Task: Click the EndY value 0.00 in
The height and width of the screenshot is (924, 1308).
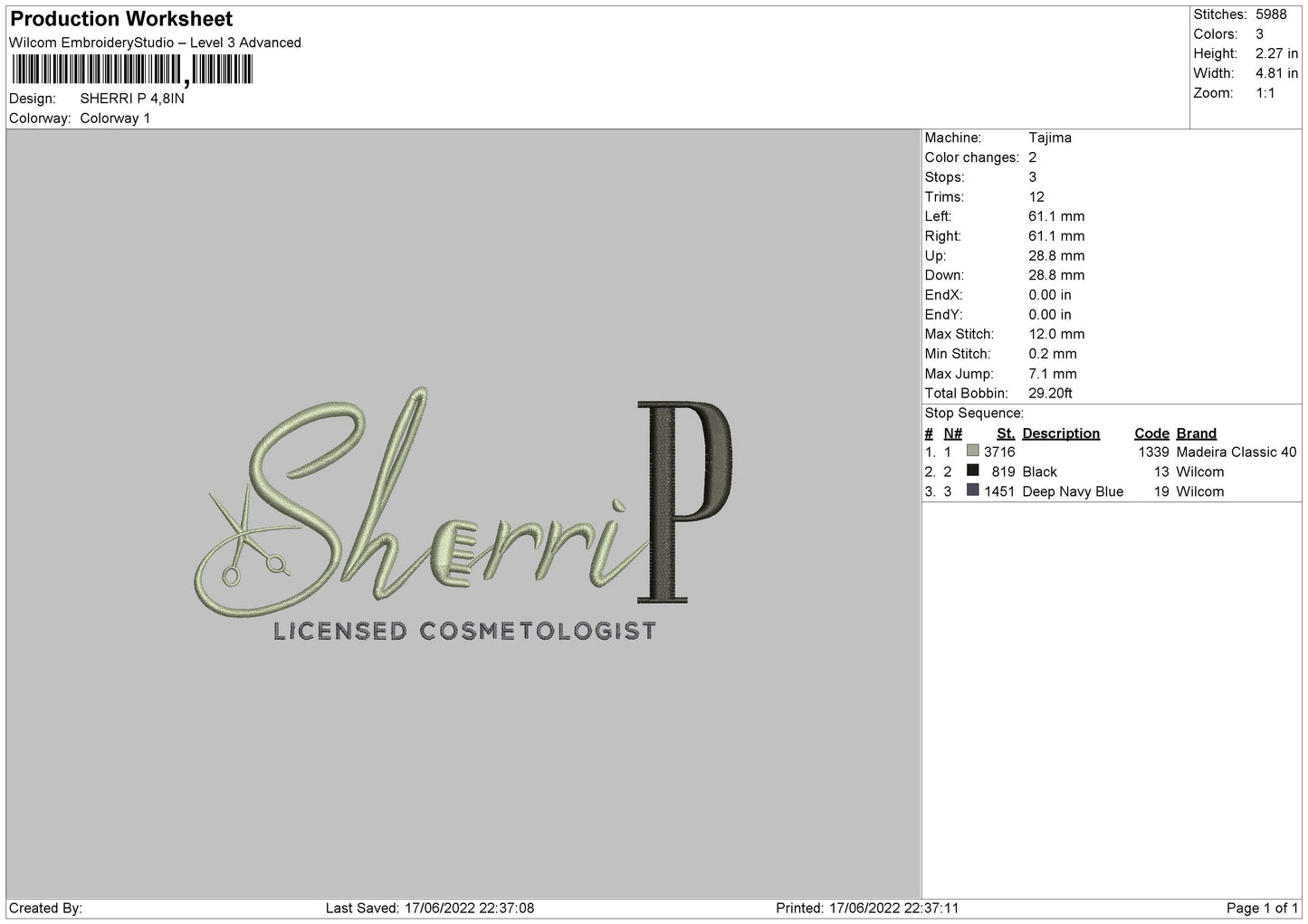Action: pyautogui.click(x=1050, y=315)
